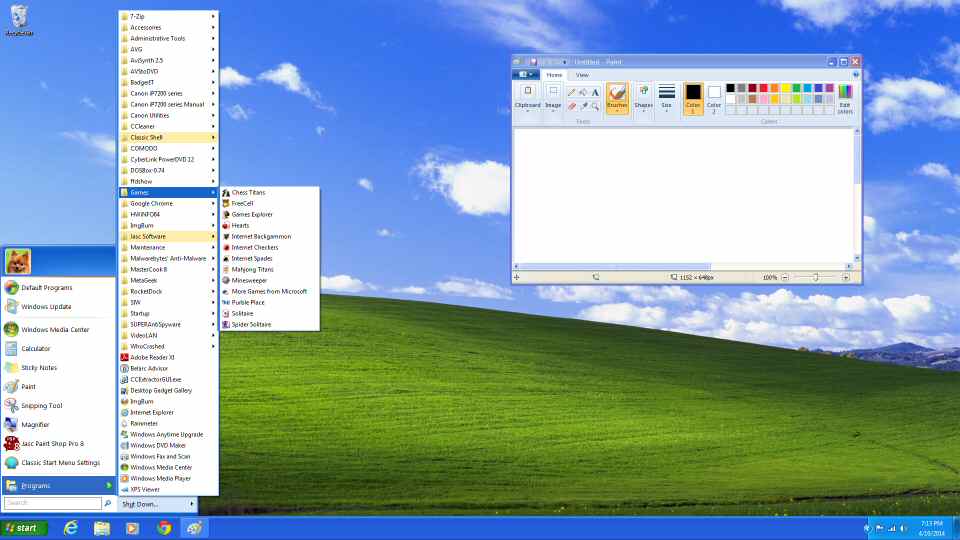960x540 pixels.
Task: Click the Image select group button
Action: point(553,98)
